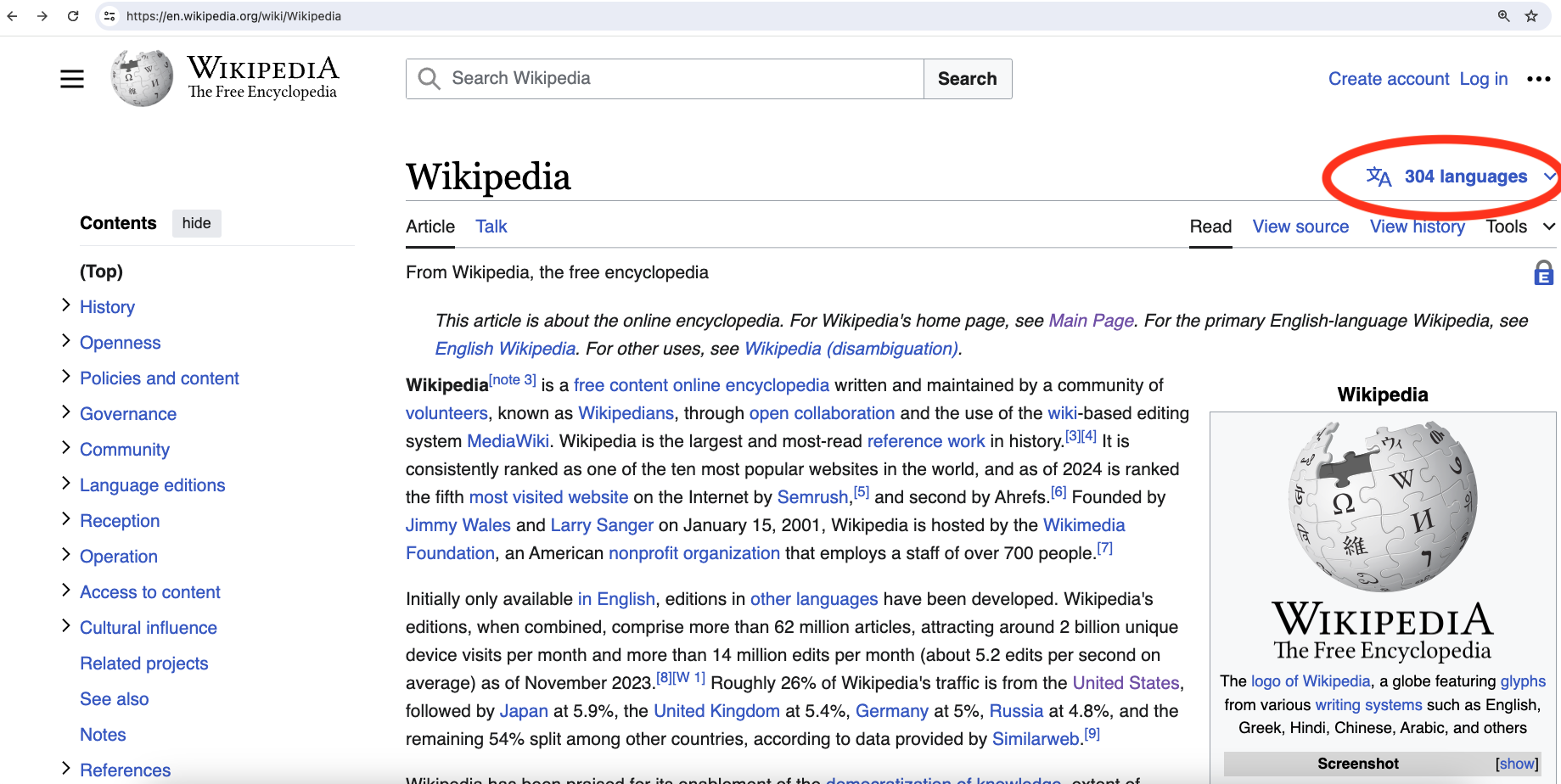Bookmark this page with the star icon
Screen dimensions: 1561x784
pyautogui.click(x=1531, y=16)
